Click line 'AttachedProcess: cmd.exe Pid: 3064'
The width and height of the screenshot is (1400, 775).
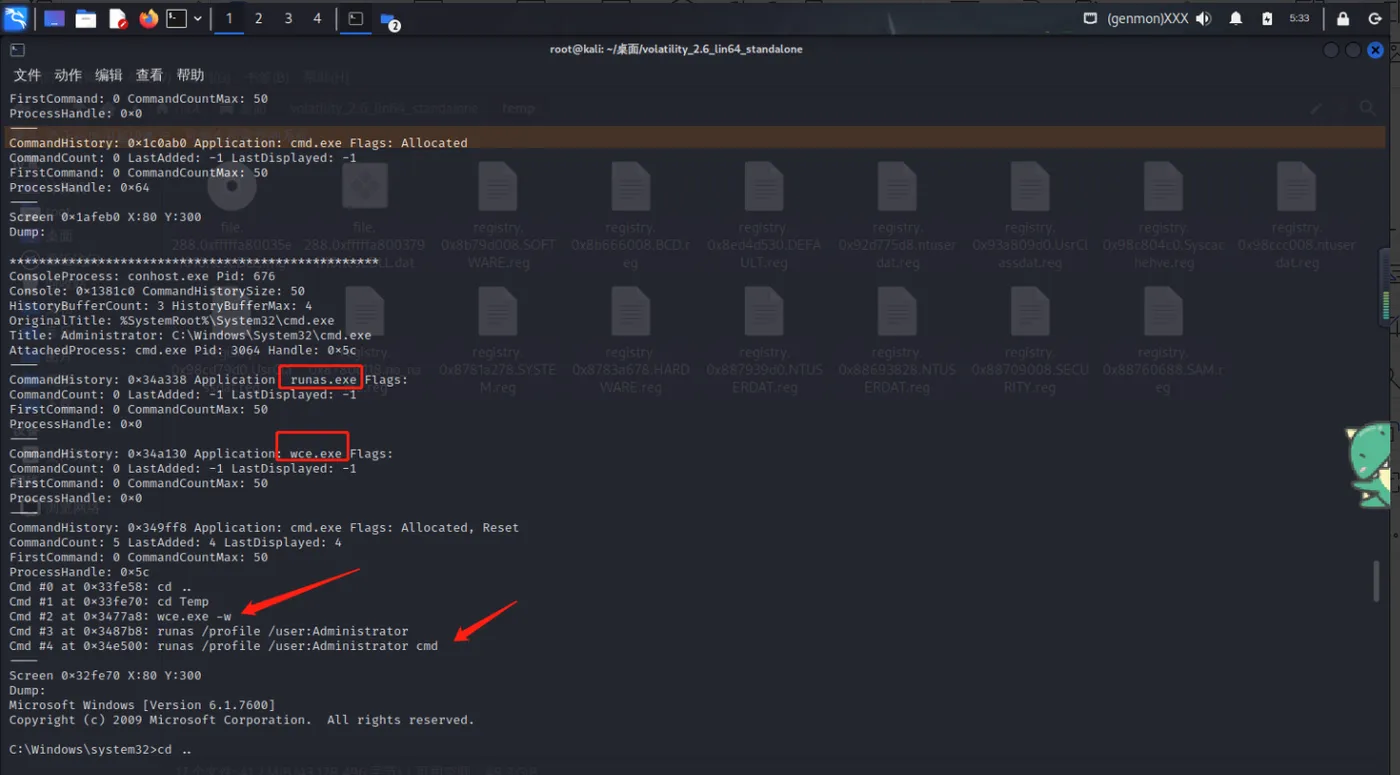pyautogui.click(x=183, y=350)
